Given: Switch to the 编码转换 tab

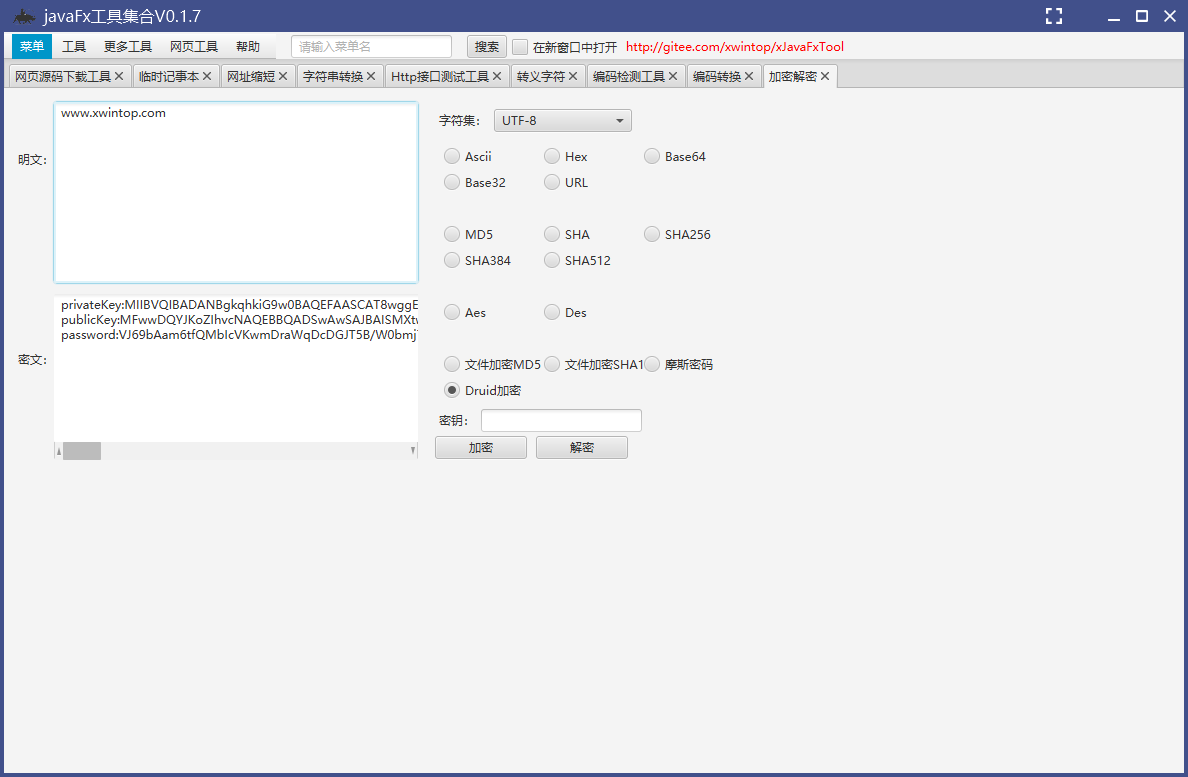Looking at the screenshot, I should click(x=717, y=76).
